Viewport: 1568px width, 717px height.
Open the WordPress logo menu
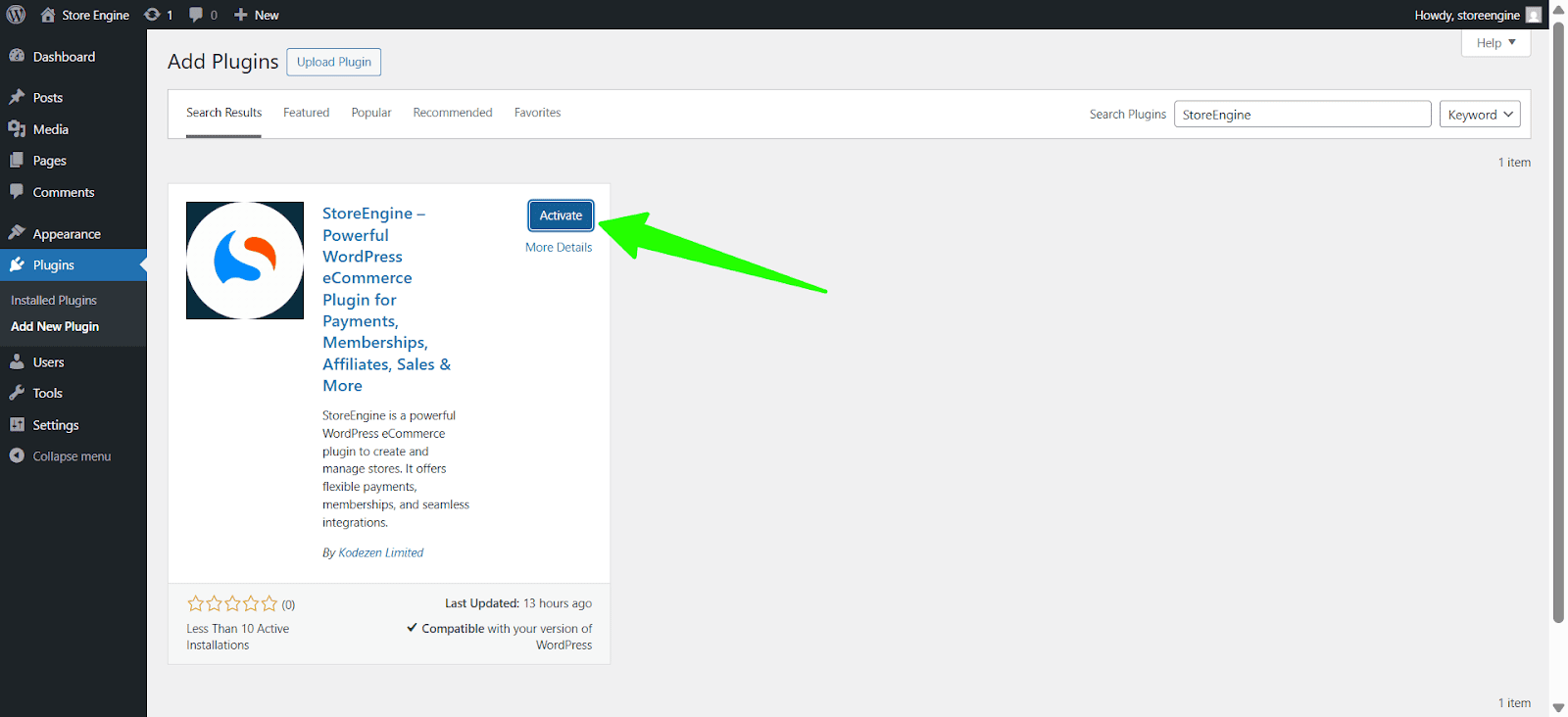(x=17, y=15)
